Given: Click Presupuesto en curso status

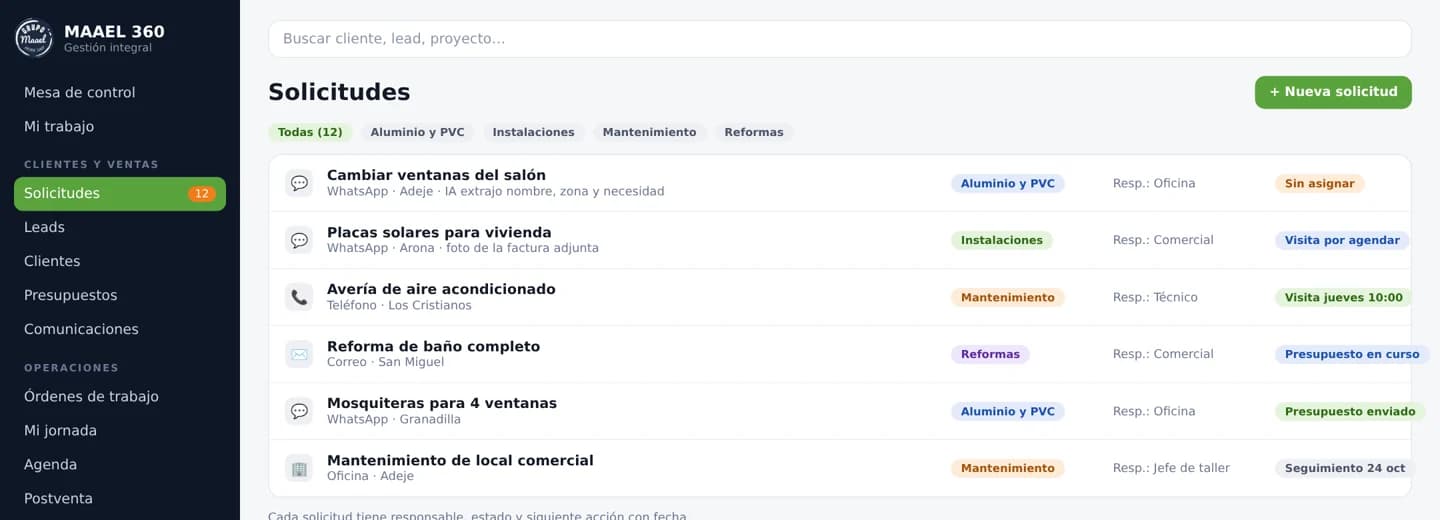Looking at the screenshot, I should (1352, 355).
